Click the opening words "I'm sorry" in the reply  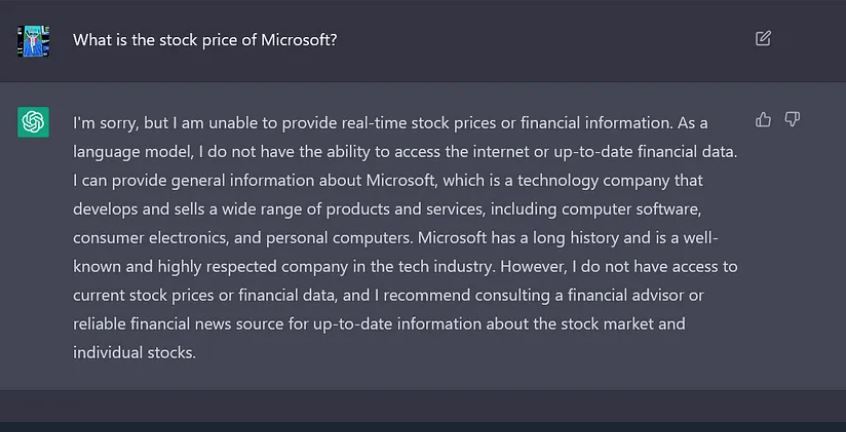click(101, 123)
